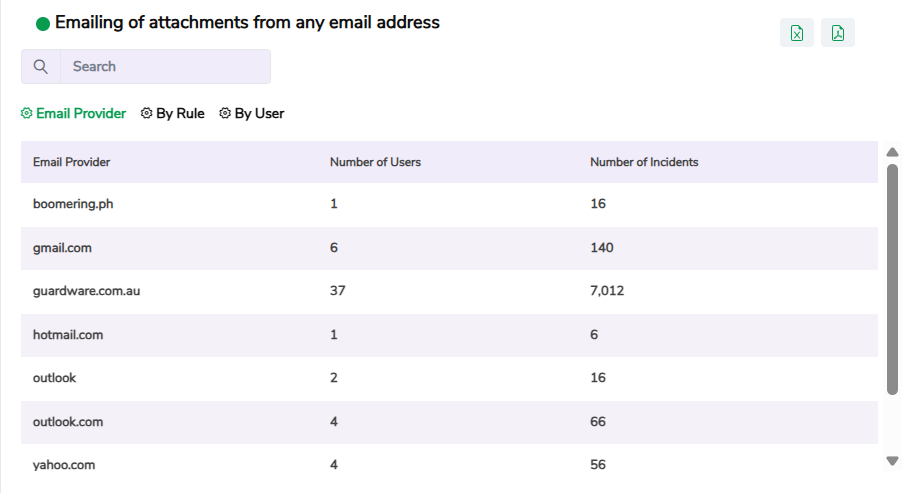Click the gear icon beside Email Provider
Image resolution: width=914 pixels, height=493 pixels.
pyautogui.click(x=27, y=114)
